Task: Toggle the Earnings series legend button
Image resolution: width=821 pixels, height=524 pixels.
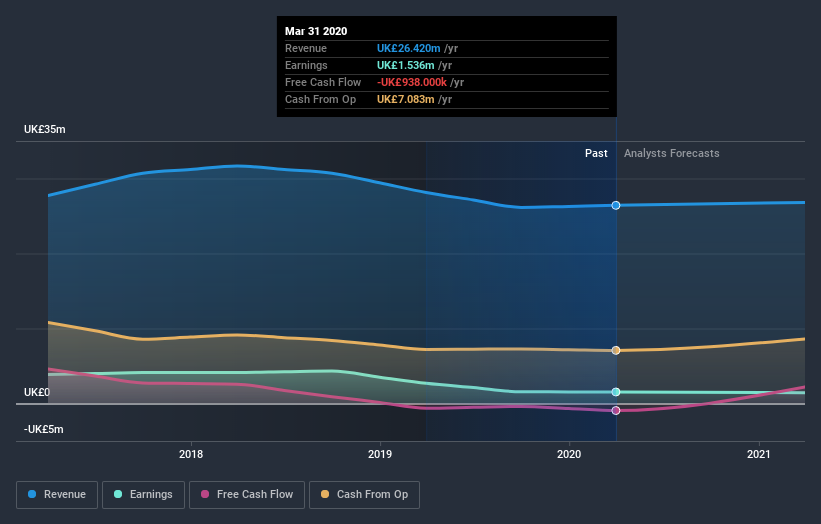Action: (143, 495)
